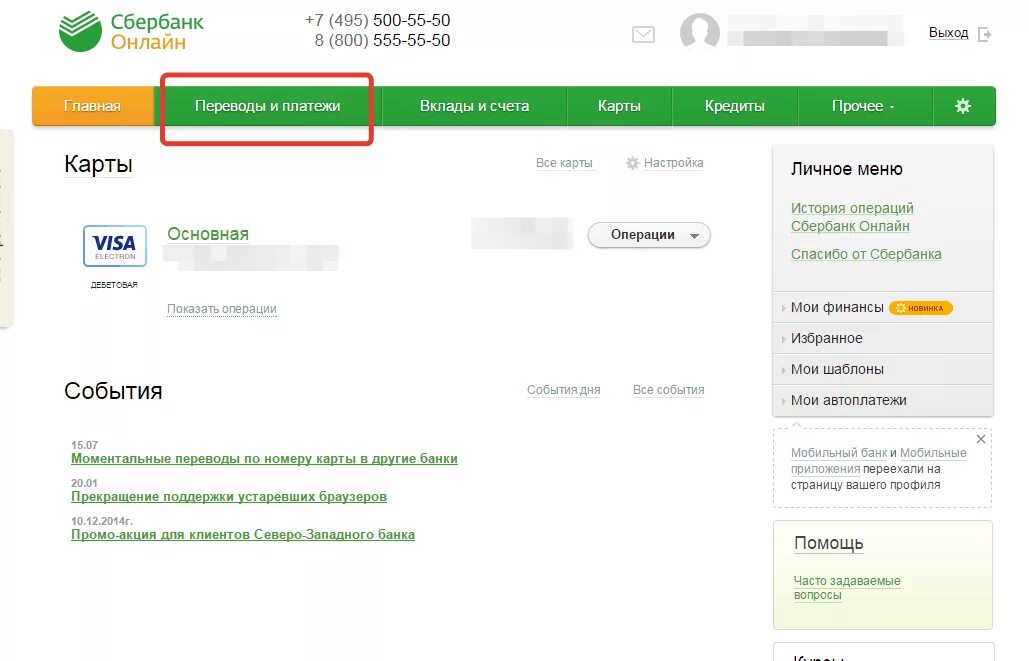
Task: Click the События heading
Action: click(x=113, y=391)
